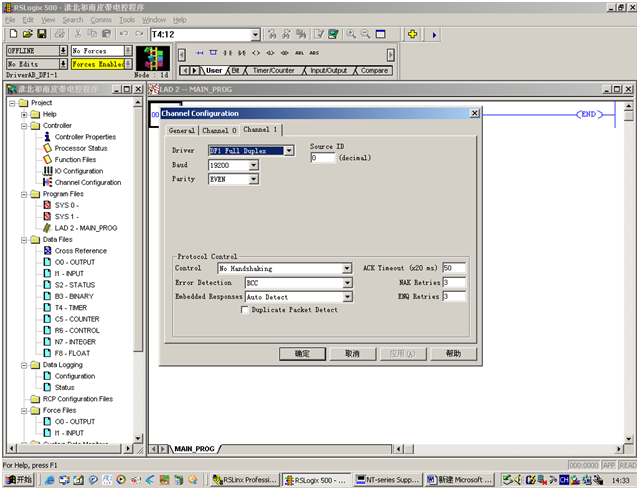This screenshot has width=637, height=489.
Task: Open the Control handshaking dropdown
Action: 347,268
